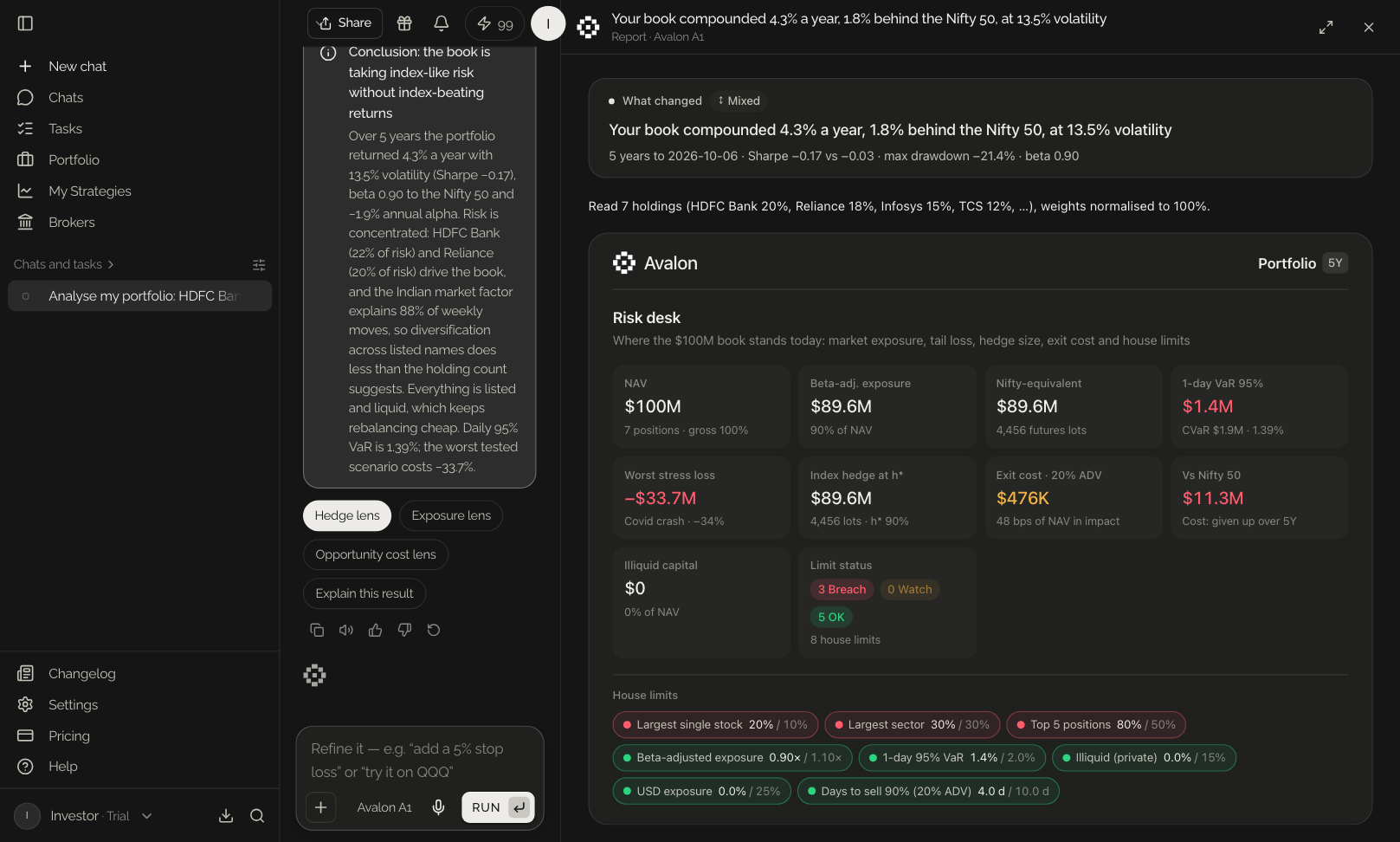This screenshot has width=1400, height=842.
Task: Open the 99 credits lightning badge
Action: (495, 24)
